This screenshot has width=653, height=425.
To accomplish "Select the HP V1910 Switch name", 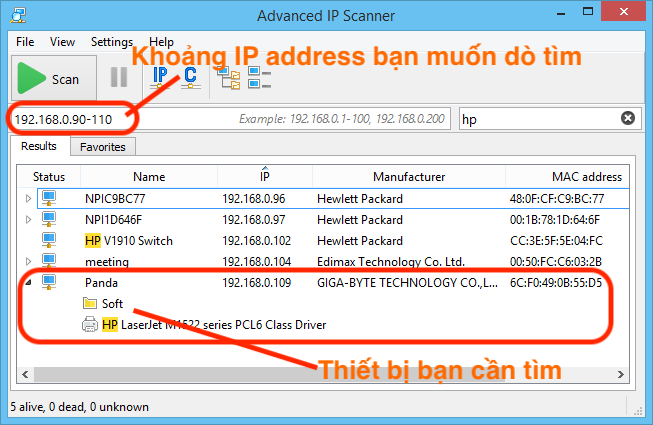I will tap(129, 241).
